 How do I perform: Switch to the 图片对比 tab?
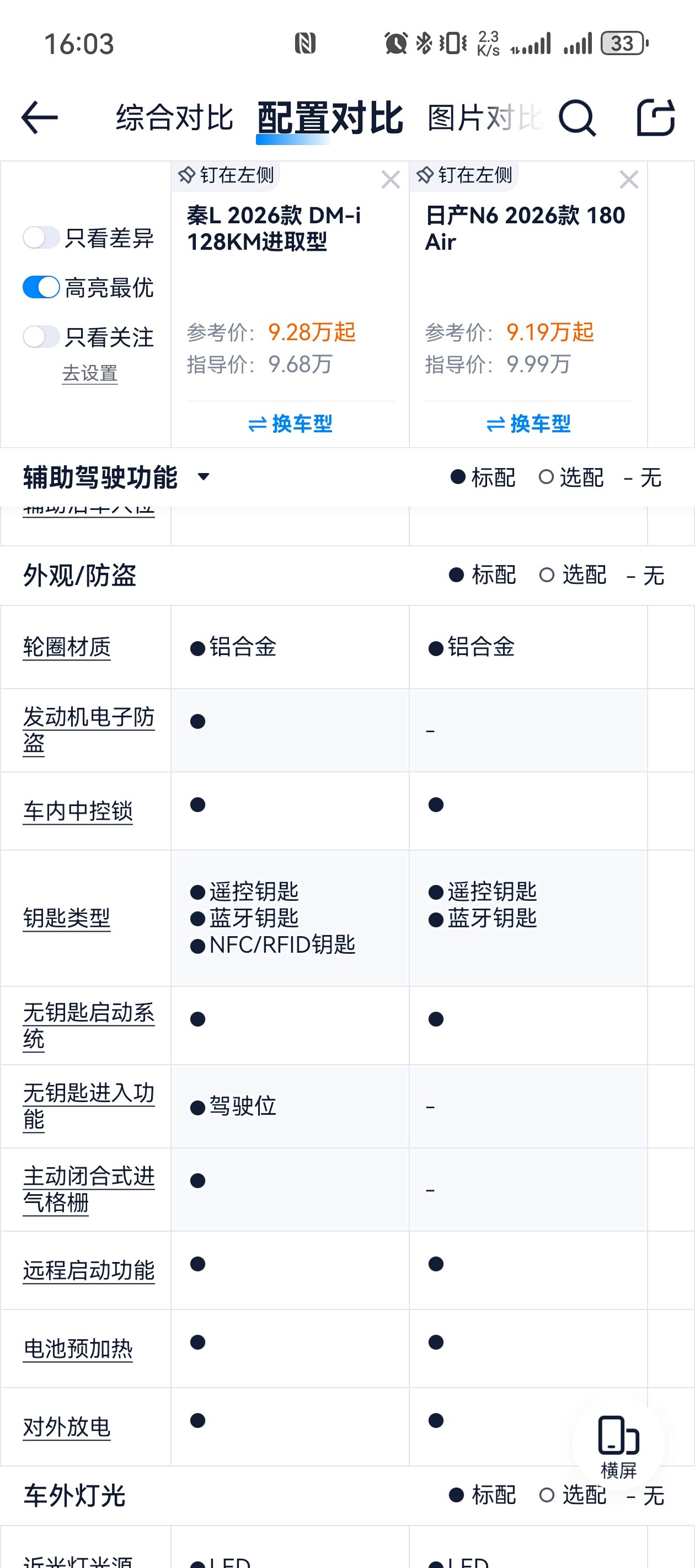point(484,117)
